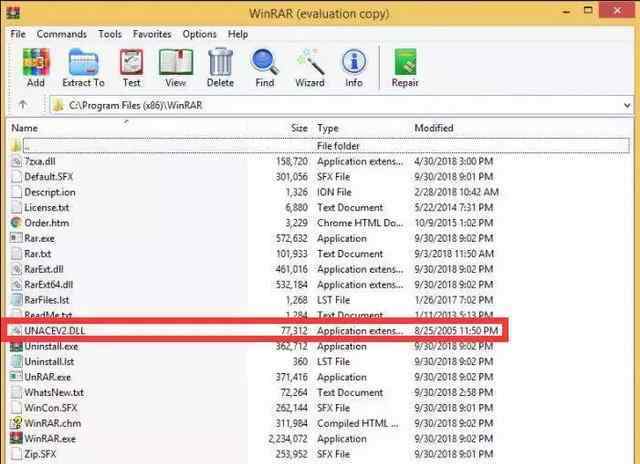Click the UnRAR.exe icon

[x=16, y=377]
